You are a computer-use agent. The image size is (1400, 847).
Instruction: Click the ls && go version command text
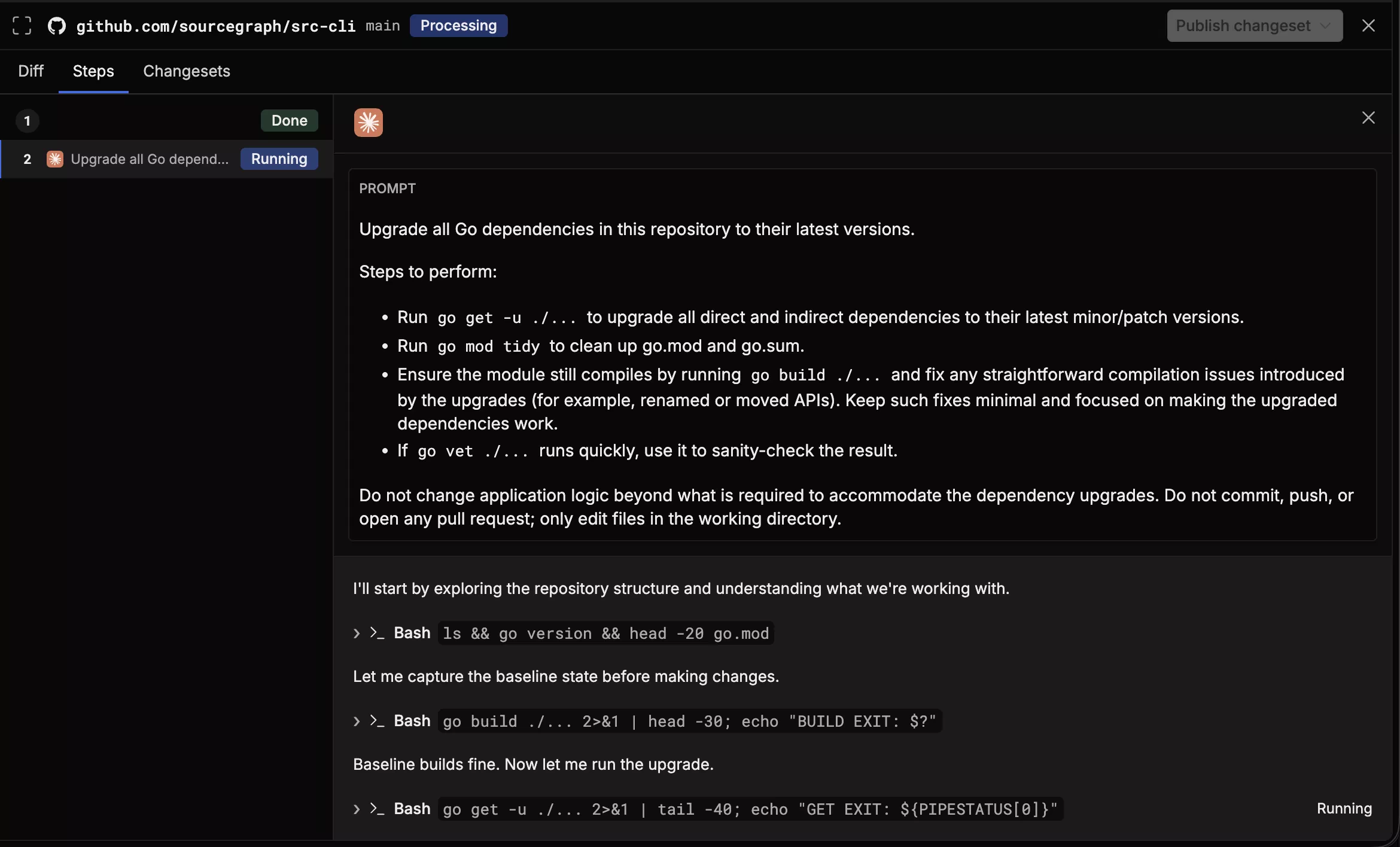[x=605, y=633]
